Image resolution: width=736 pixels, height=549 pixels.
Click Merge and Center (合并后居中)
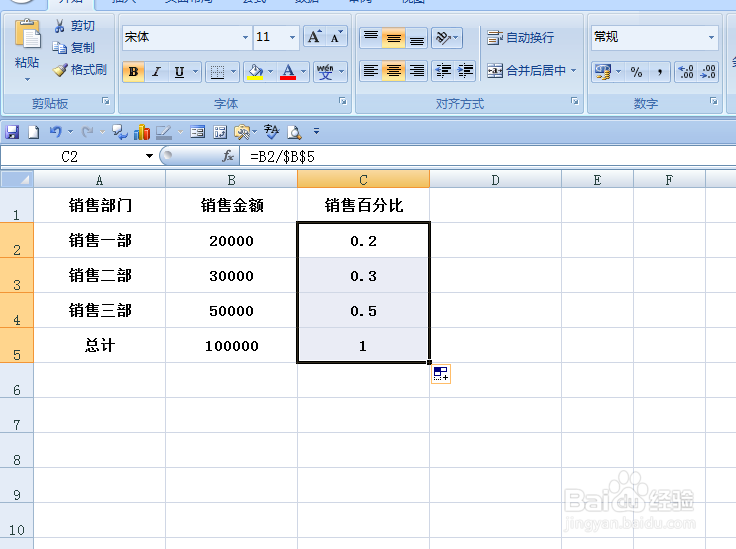[526, 70]
